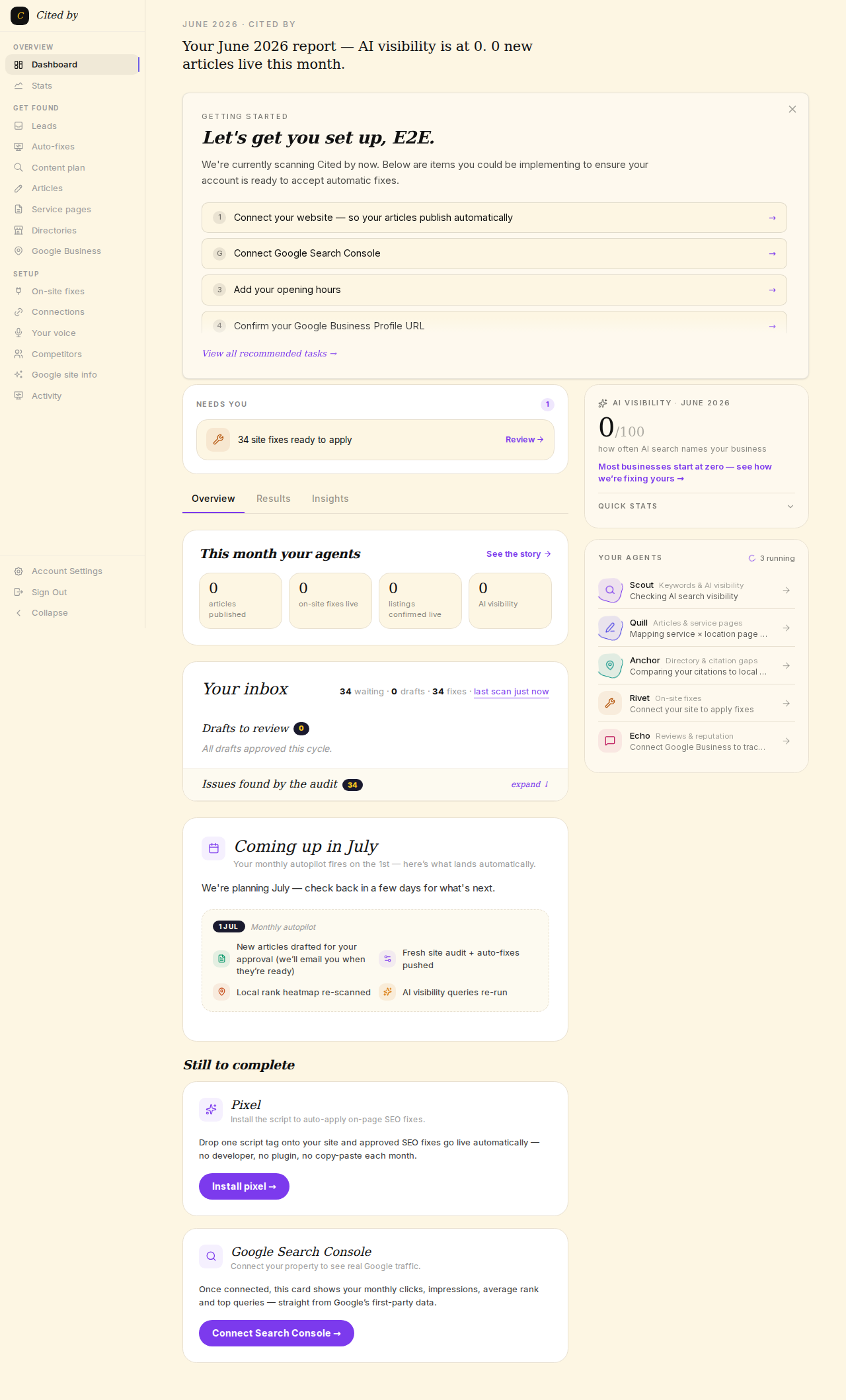Open Add your opening hours task arrow
Screen dimensions: 846x1400
(x=772, y=290)
